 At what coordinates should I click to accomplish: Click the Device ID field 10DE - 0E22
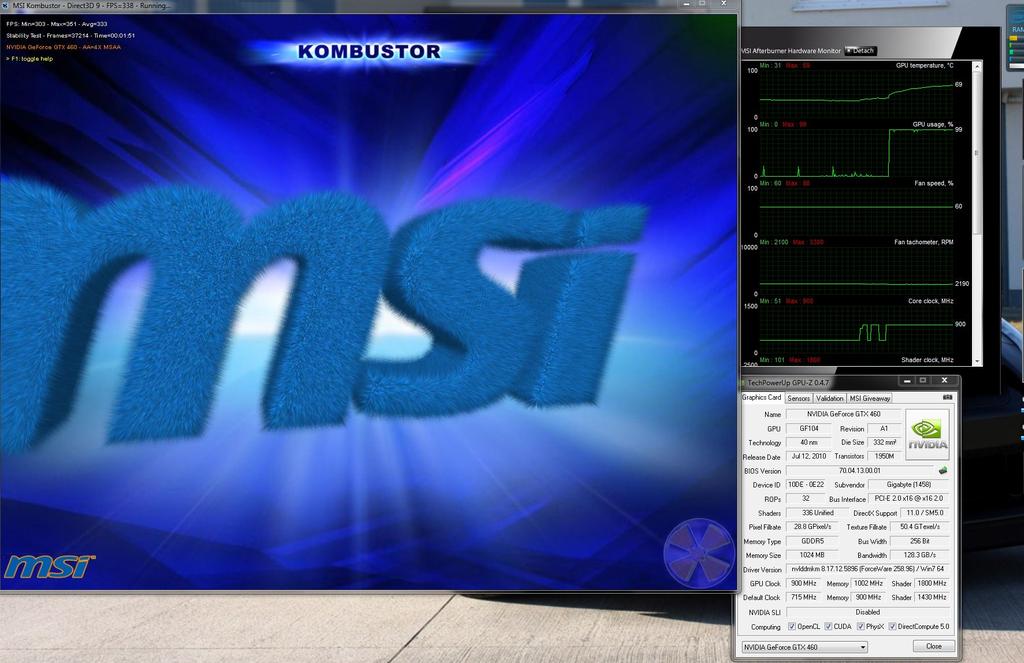[x=806, y=485]
